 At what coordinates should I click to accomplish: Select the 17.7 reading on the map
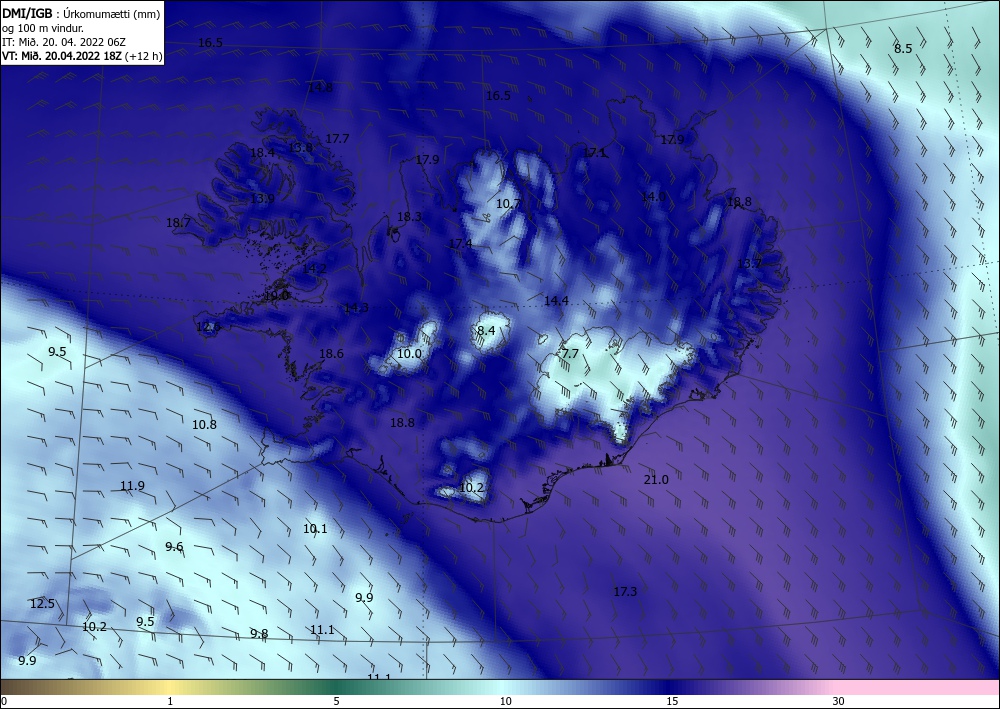337,138
